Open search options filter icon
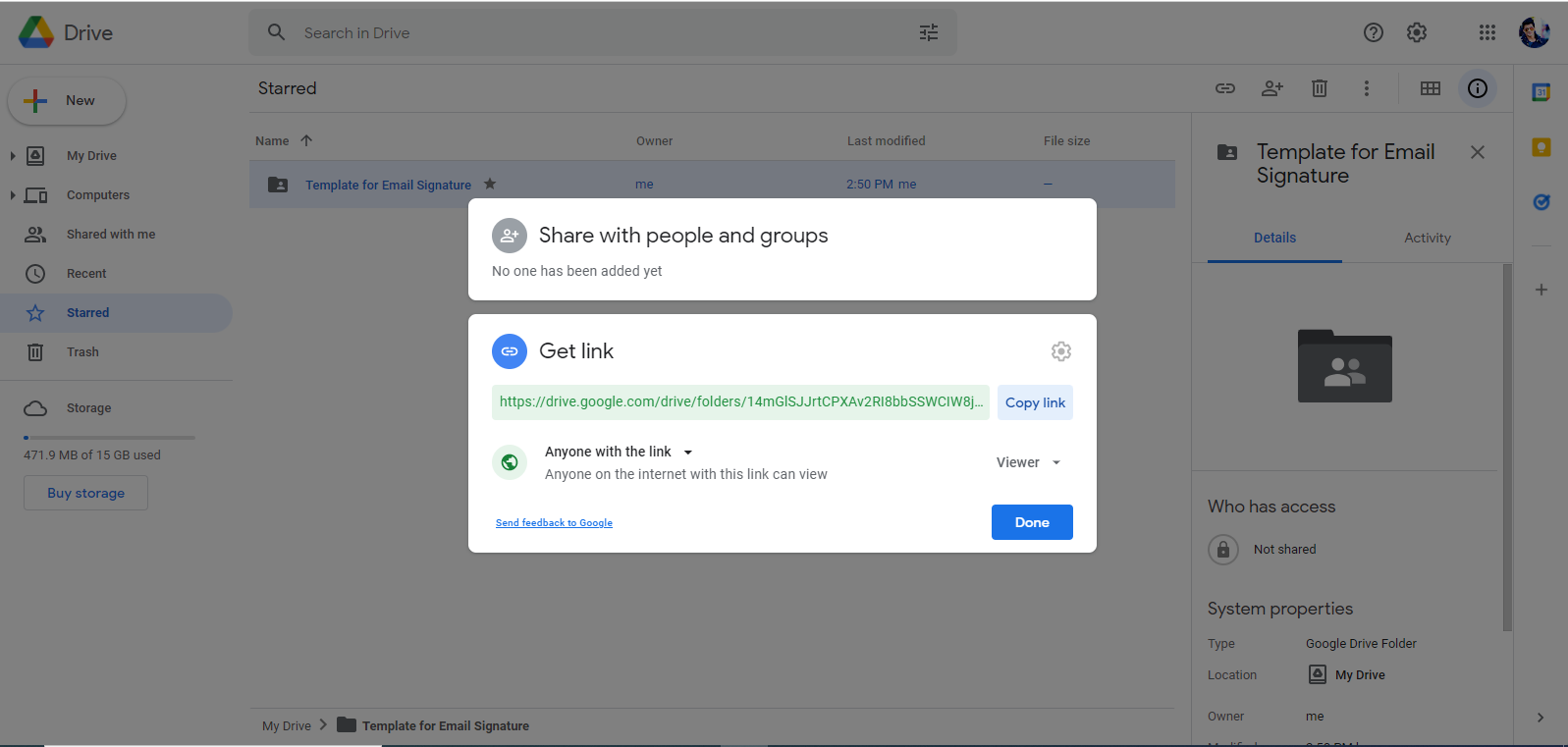 tap(928, 32)
